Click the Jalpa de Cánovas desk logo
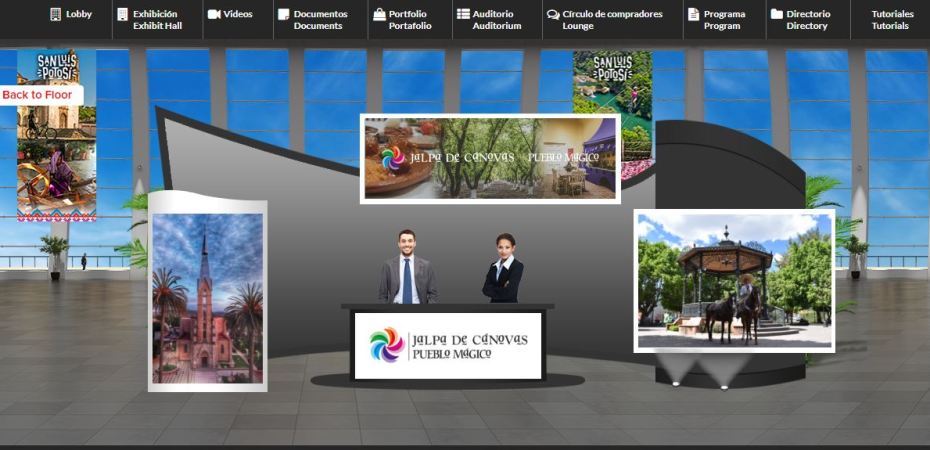 point(447,345)
